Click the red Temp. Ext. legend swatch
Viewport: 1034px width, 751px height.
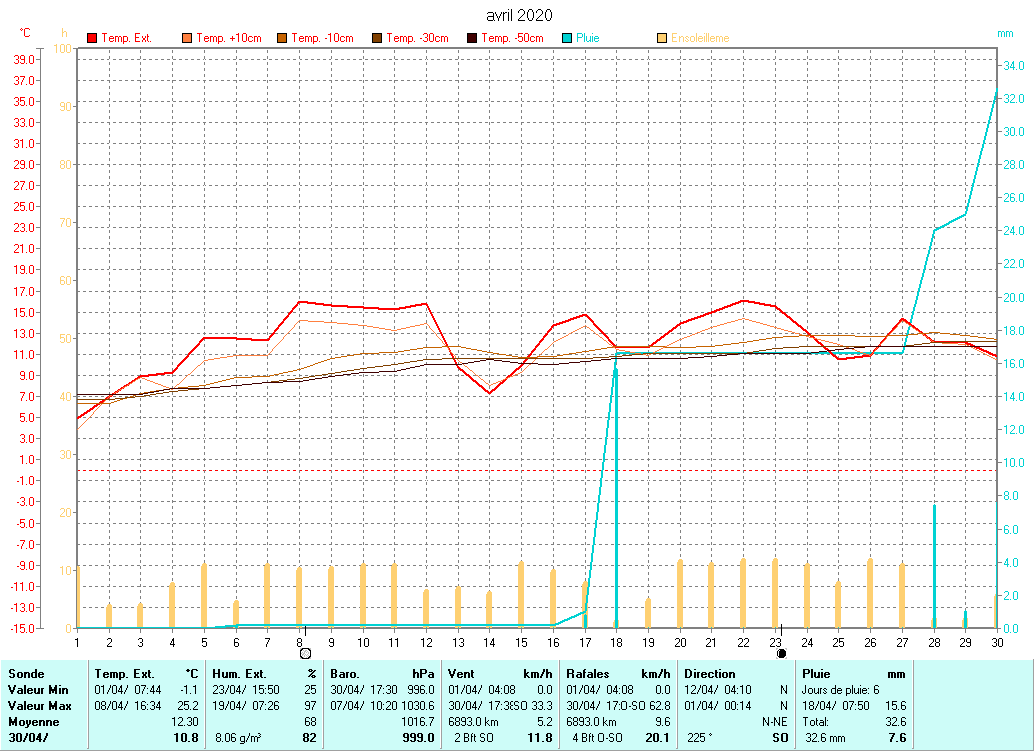coord(92,38)
